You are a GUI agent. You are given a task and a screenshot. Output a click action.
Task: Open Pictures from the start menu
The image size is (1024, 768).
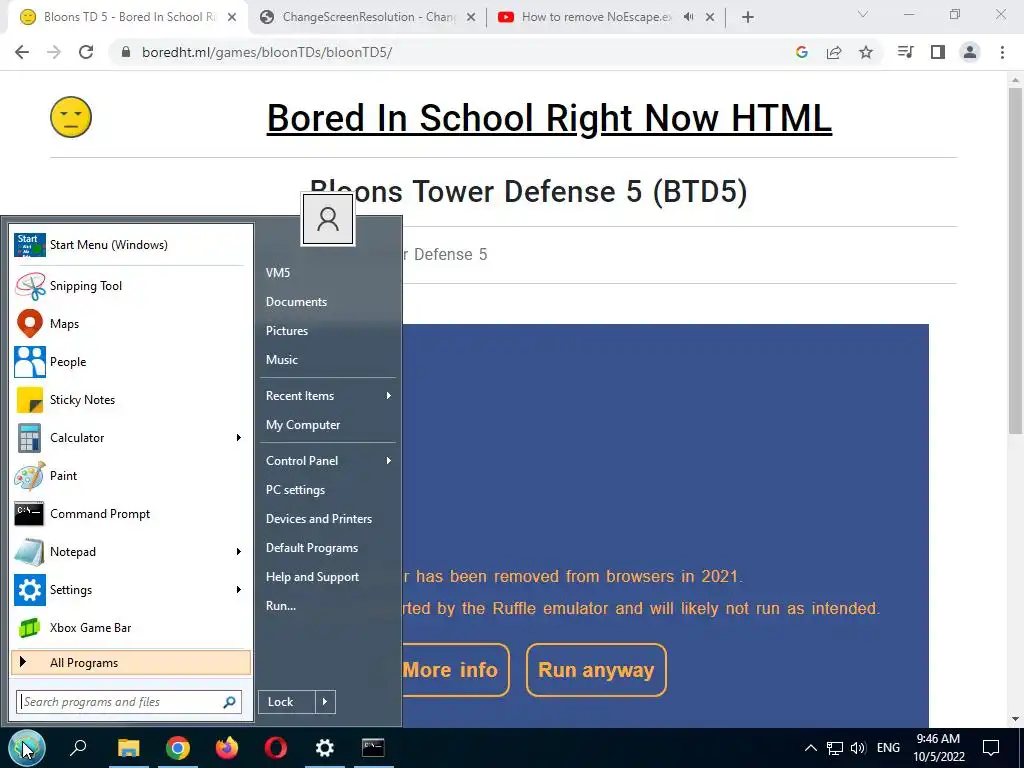click(287, 331)
